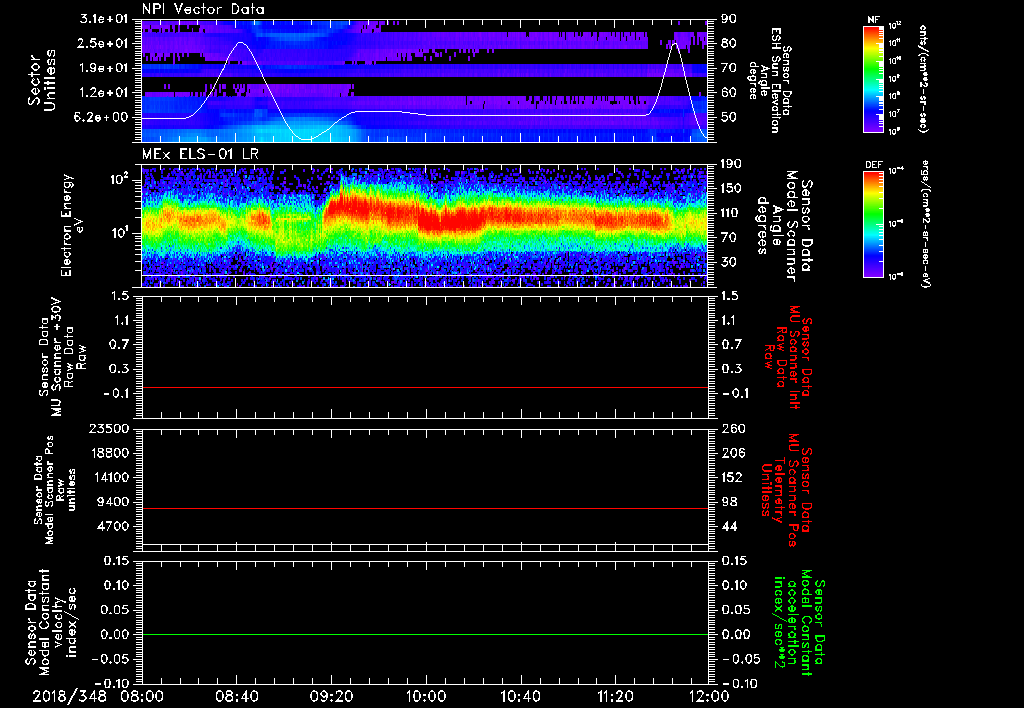Click the 206 telemetry tick label

[731, 453]
